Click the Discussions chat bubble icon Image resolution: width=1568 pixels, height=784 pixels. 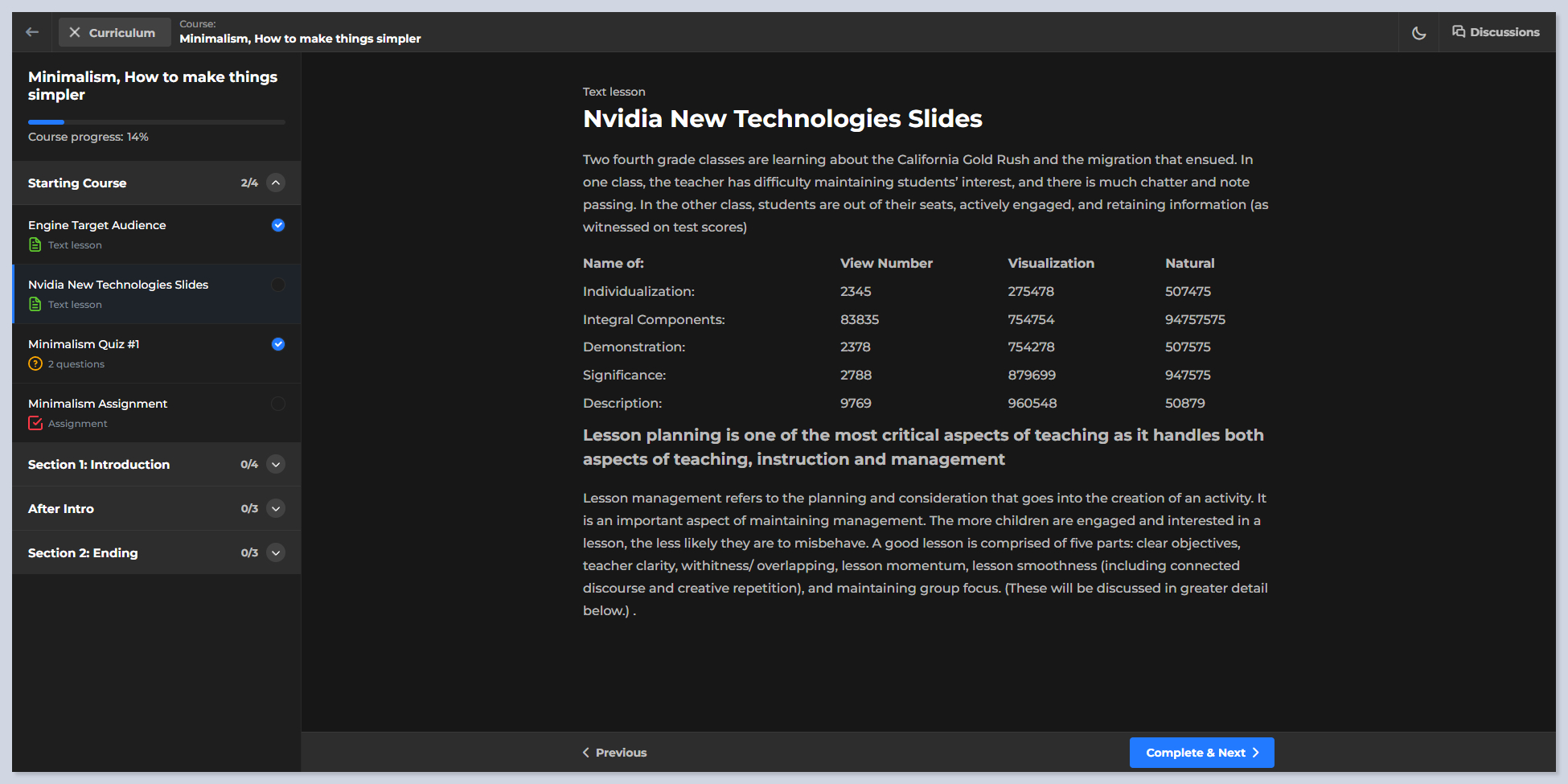[x=1458, y=31]
